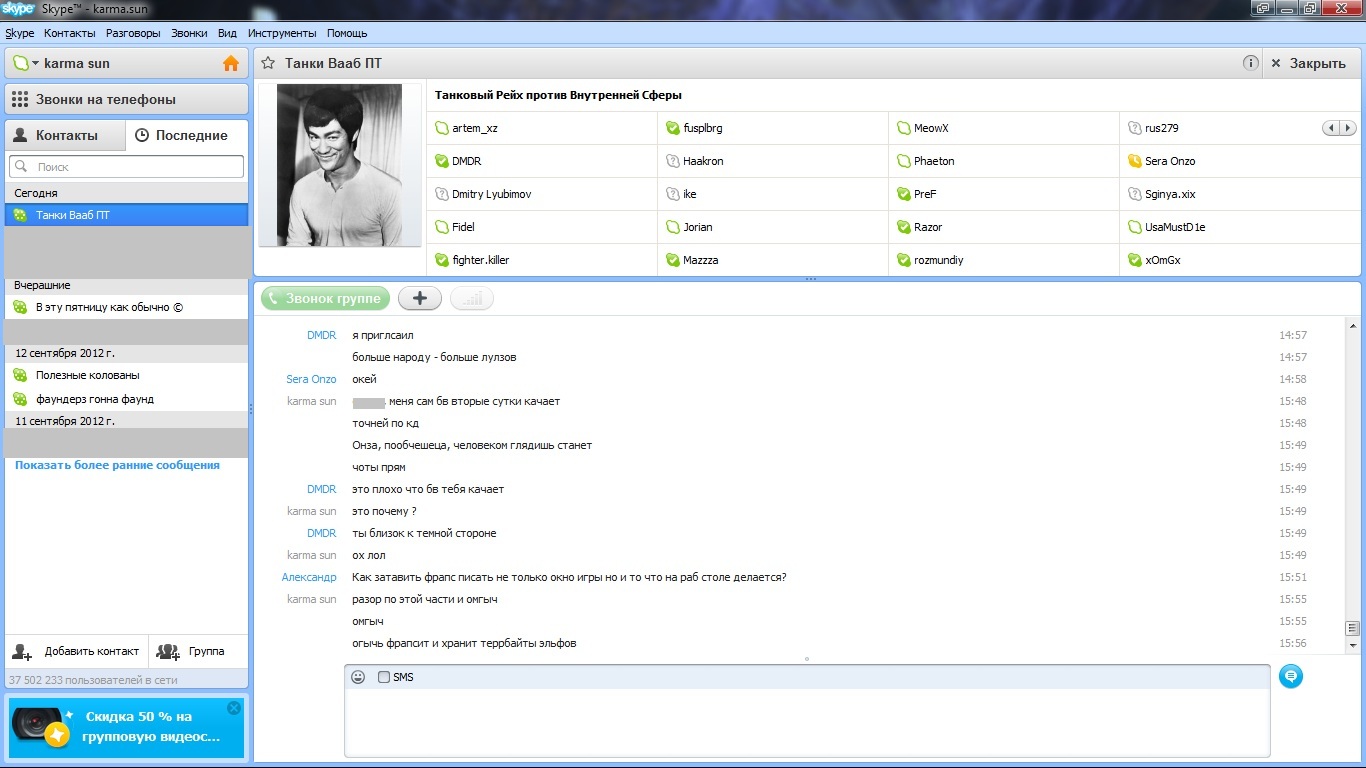Focus the Поиск search field

coord(126,167)
